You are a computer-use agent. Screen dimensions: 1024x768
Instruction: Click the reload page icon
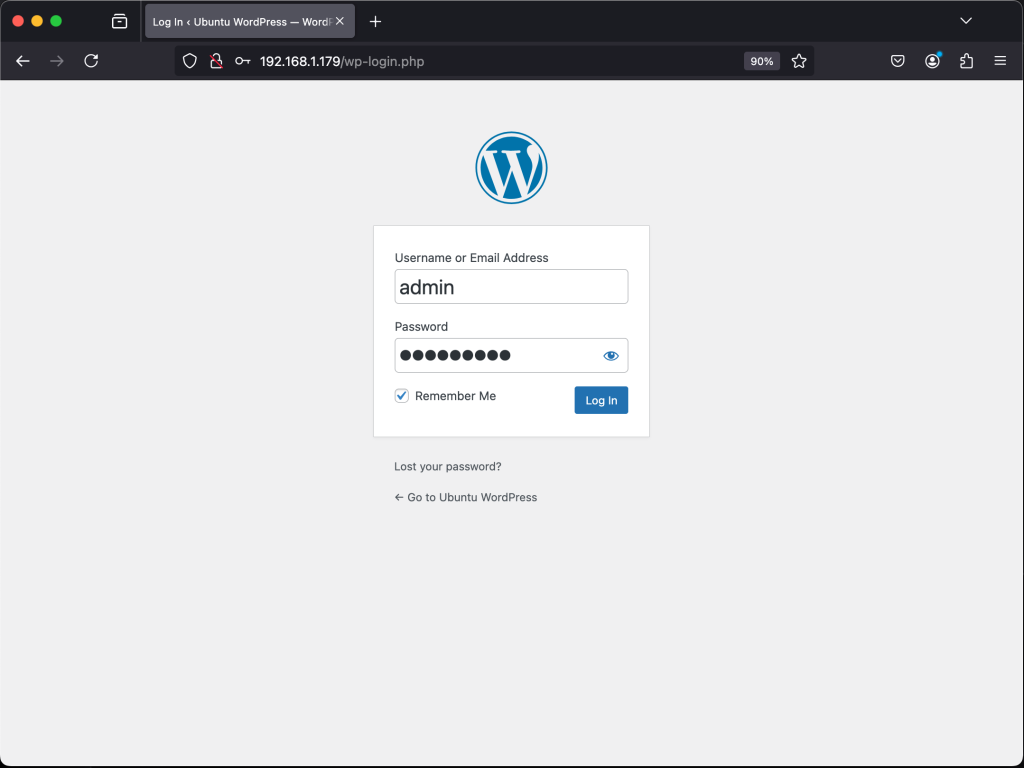click(x=91, y=61)
